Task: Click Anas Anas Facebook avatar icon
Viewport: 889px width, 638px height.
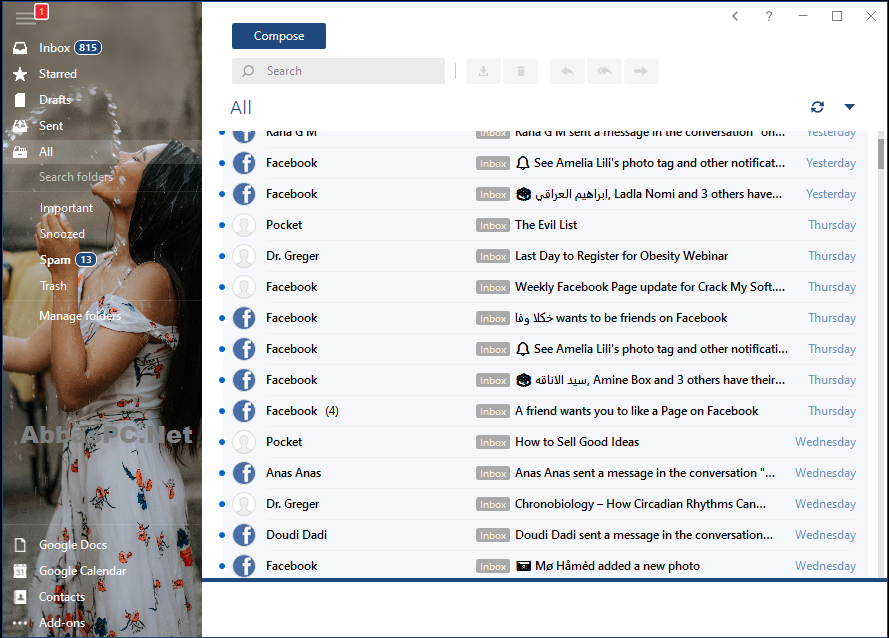Action: [x=244, y=473]
